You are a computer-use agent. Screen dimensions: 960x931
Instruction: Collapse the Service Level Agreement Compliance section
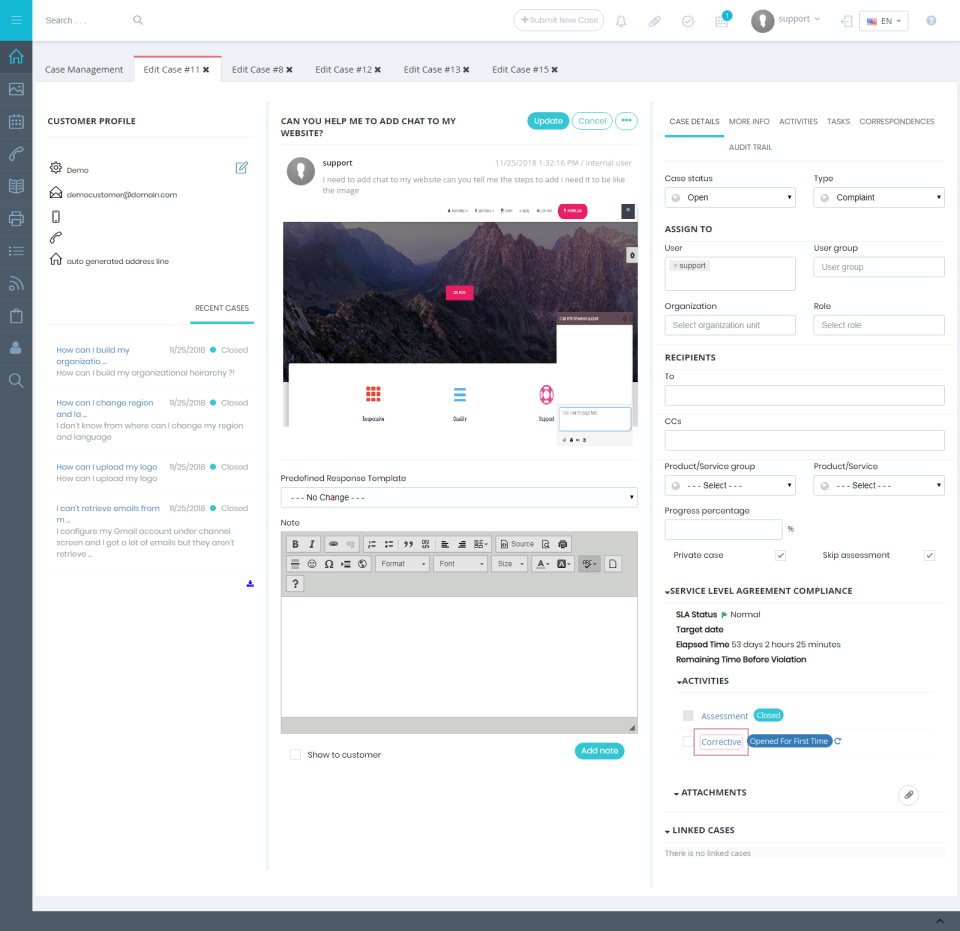[667, 591]
